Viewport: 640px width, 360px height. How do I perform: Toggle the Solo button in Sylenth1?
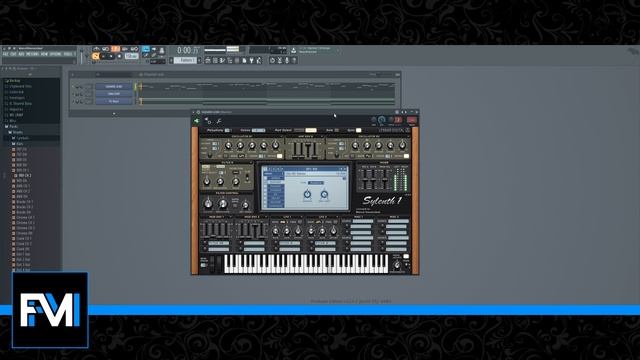[336, 130]
